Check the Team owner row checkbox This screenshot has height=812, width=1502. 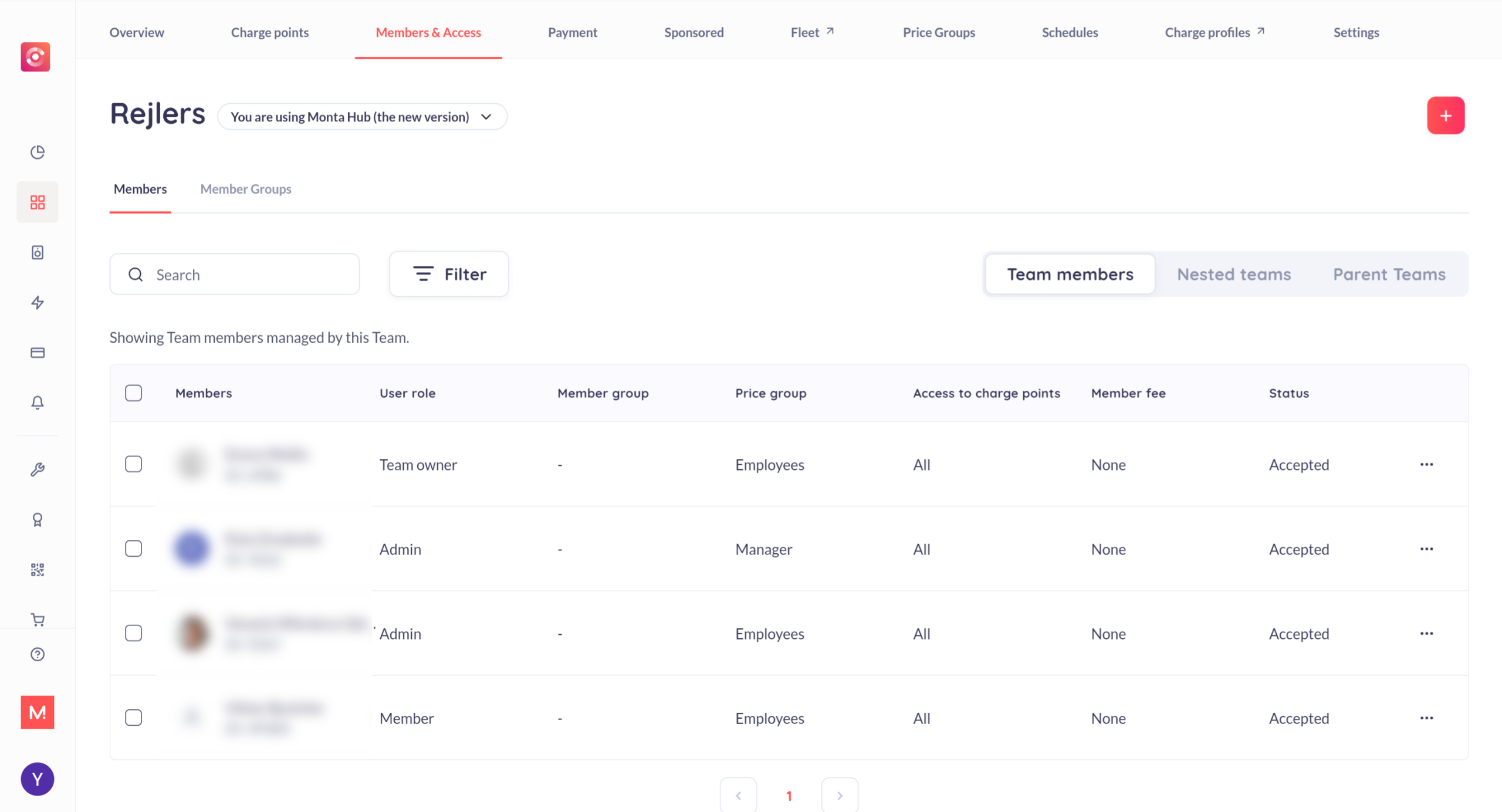pos(134,464)
